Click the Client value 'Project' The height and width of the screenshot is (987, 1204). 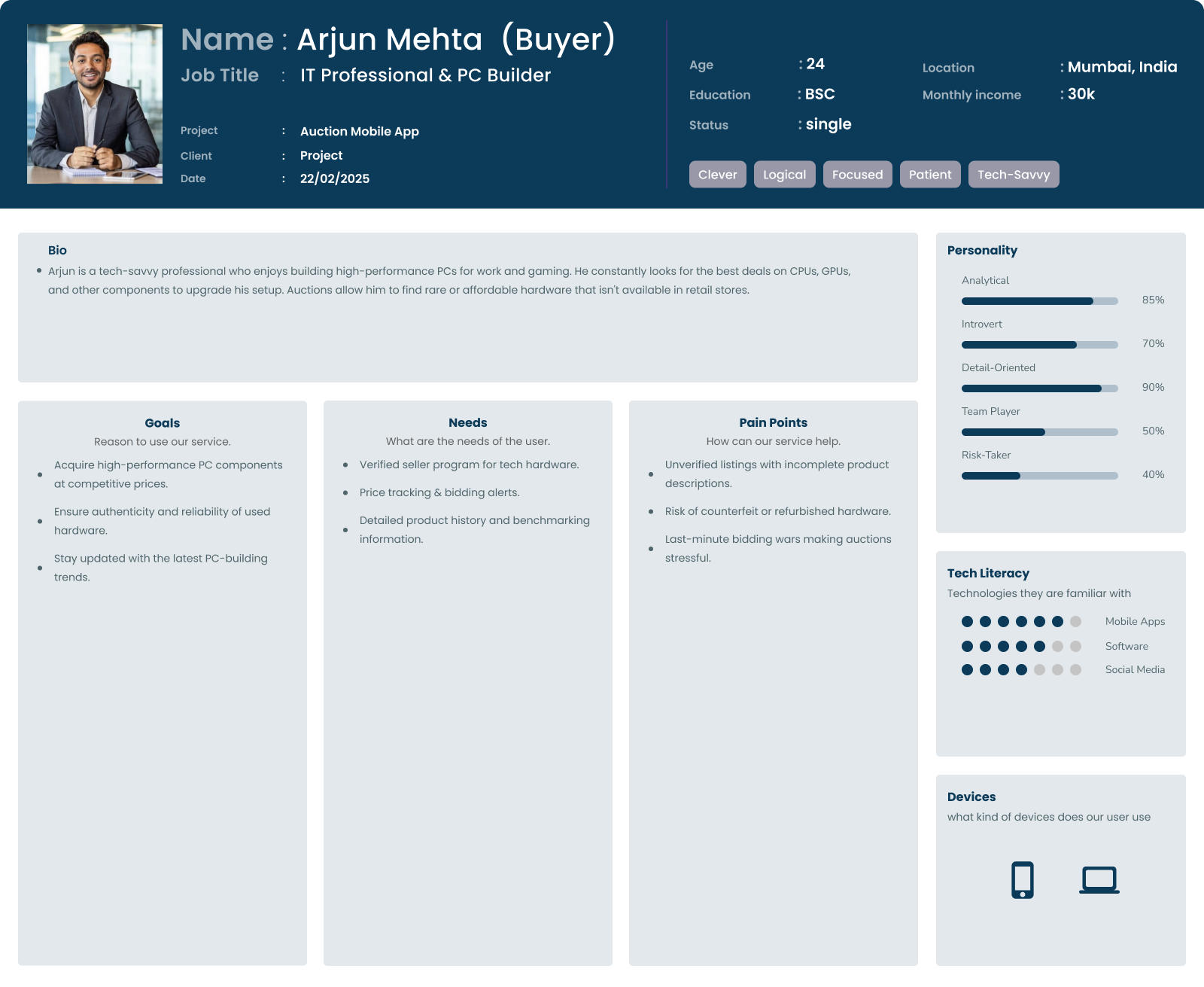tap(321, 155)
